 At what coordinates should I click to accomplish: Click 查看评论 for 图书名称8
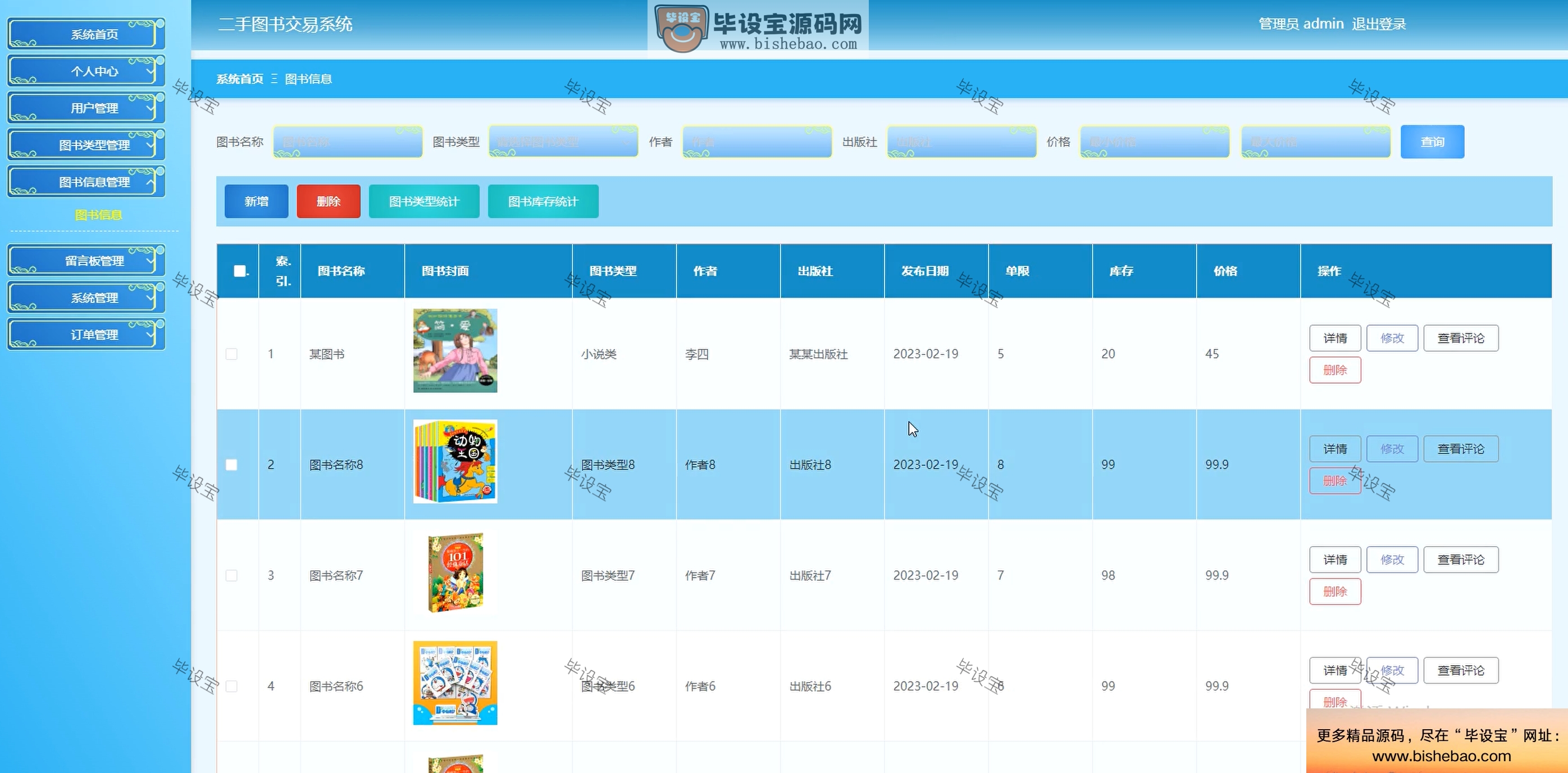click(1461, 449)
